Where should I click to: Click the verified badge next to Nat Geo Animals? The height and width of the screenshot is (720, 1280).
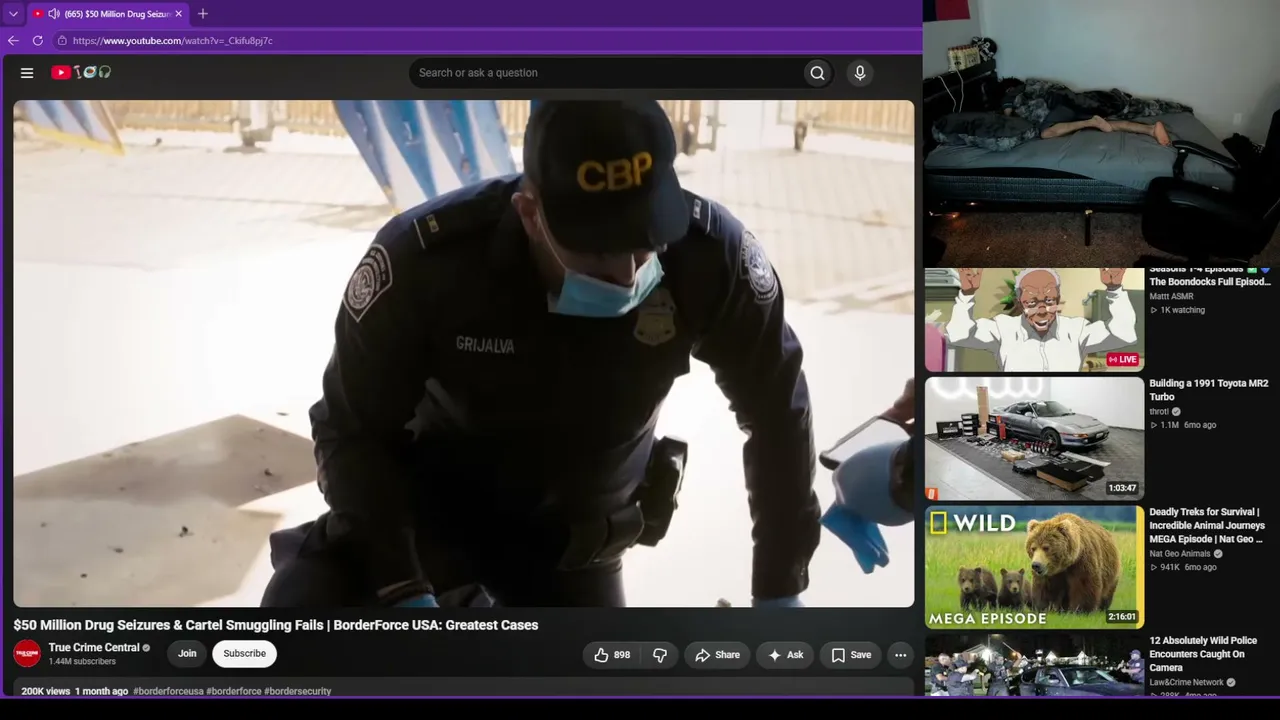[x=1218, y=554]
